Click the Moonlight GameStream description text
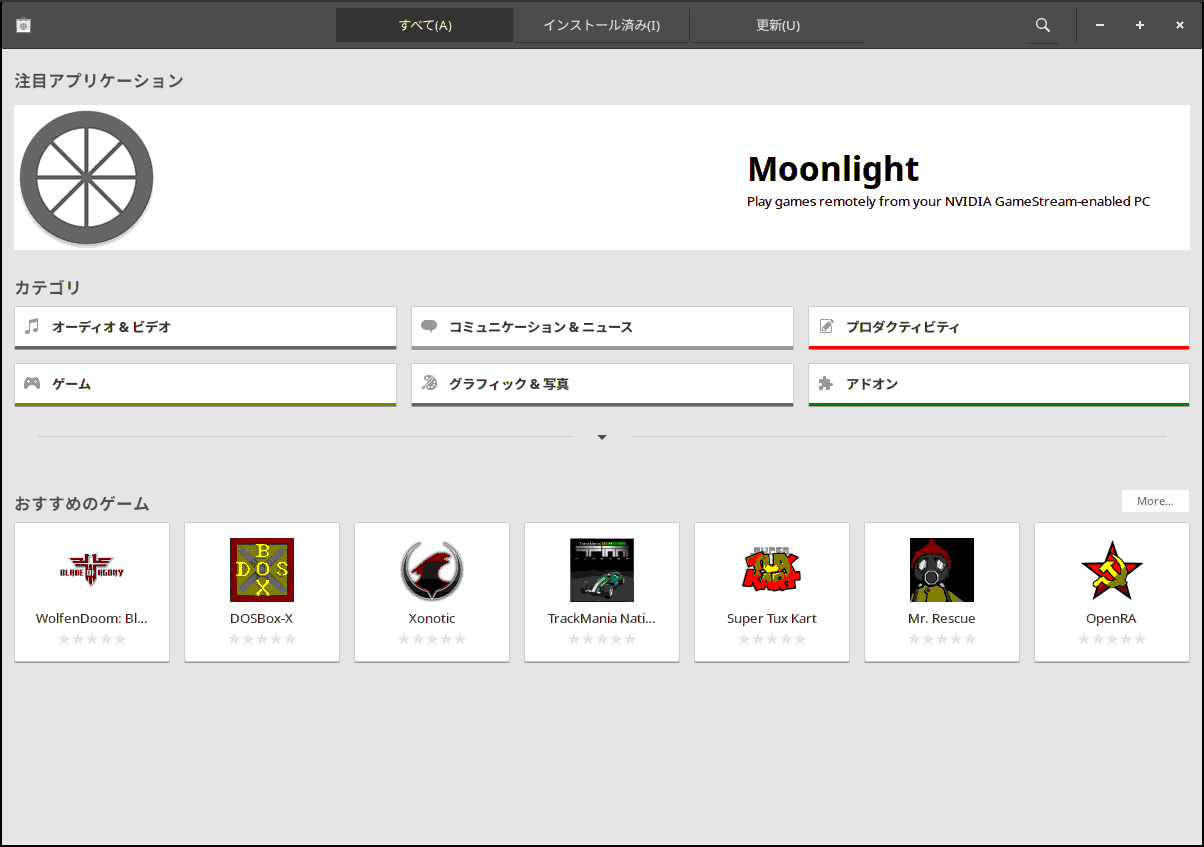The image size is (1204, 847). (x=948, y=201)
